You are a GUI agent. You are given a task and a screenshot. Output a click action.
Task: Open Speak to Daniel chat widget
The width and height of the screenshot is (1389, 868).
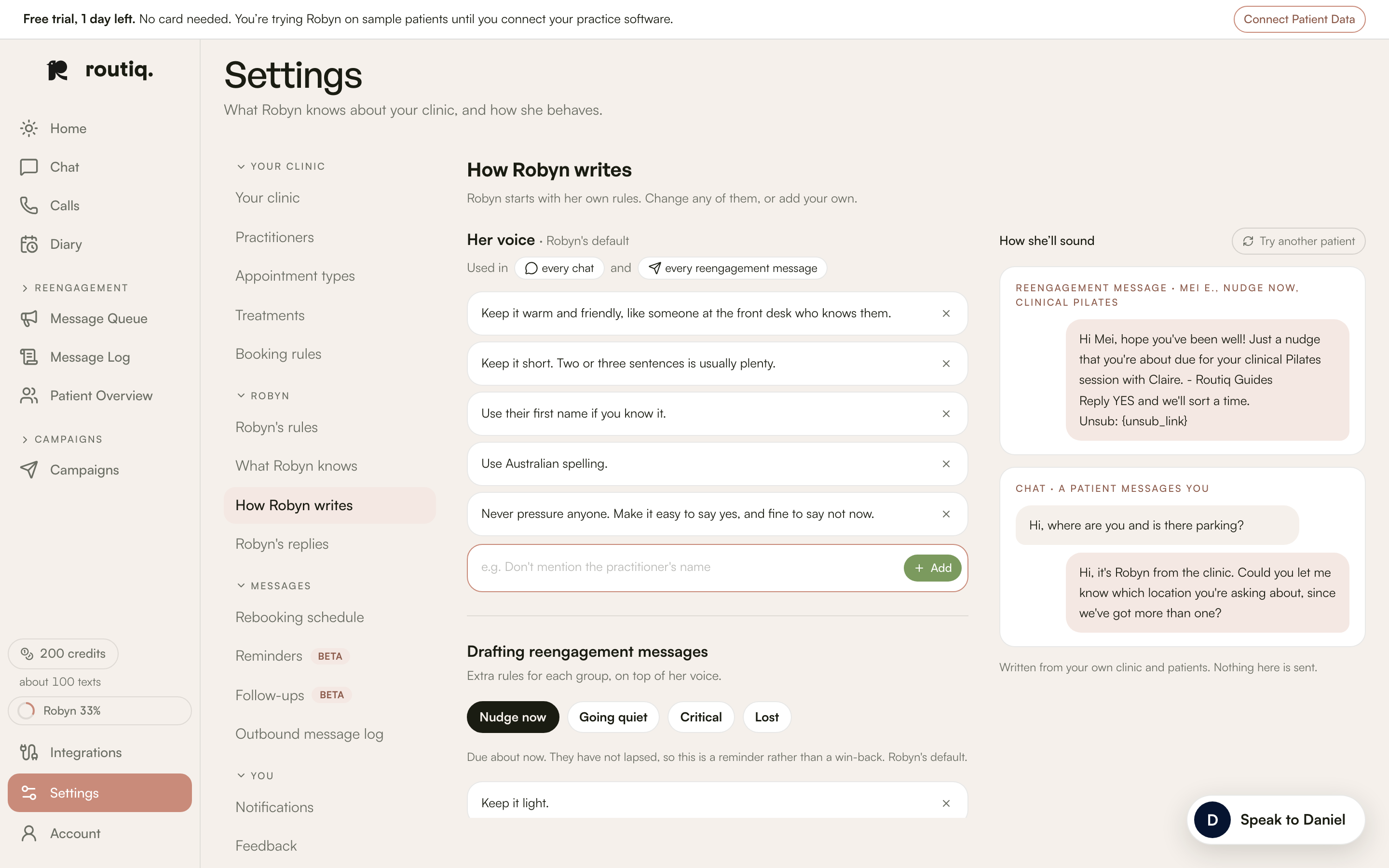pos(1276,820)
